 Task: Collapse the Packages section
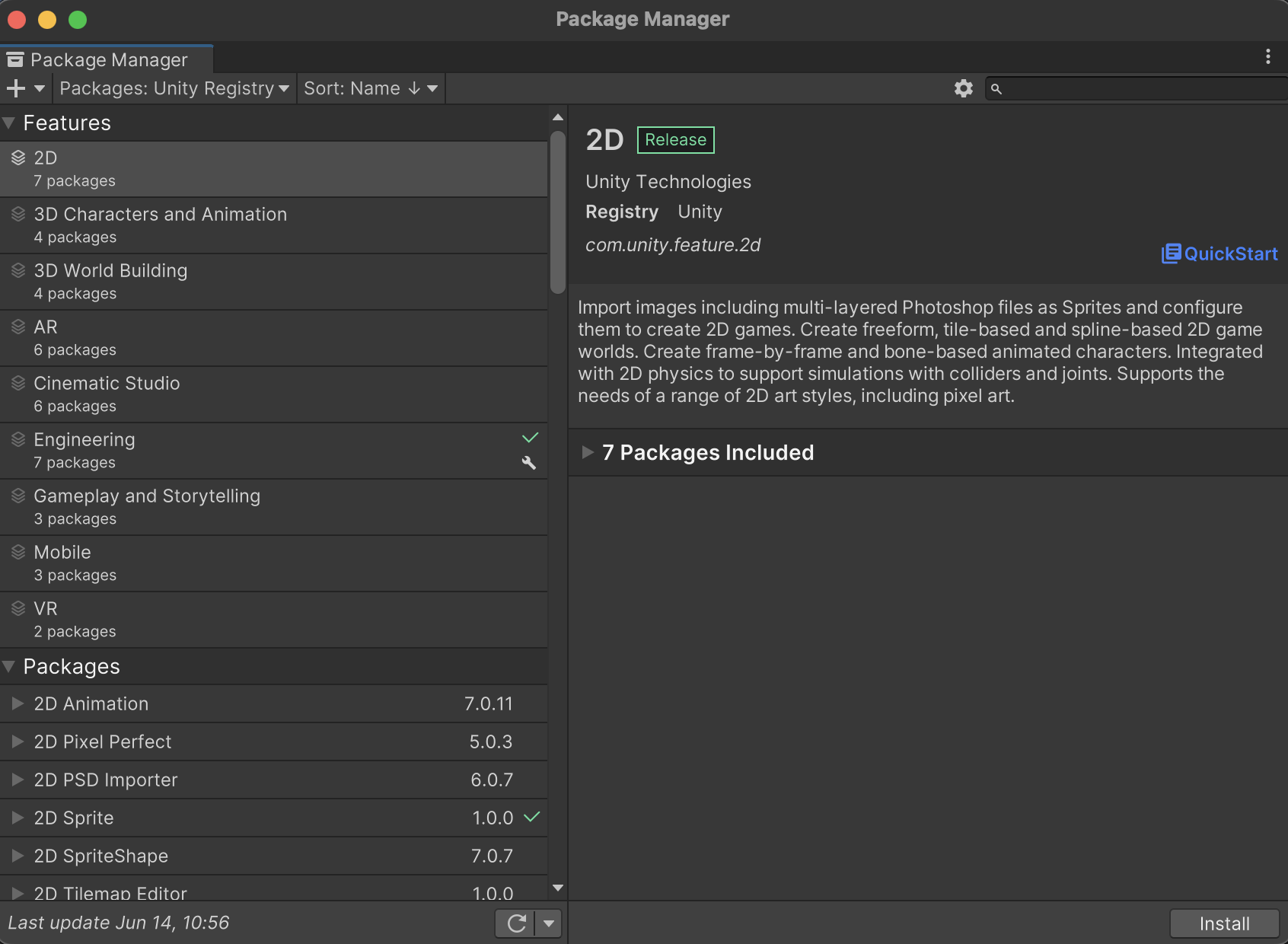click(9, 666)
